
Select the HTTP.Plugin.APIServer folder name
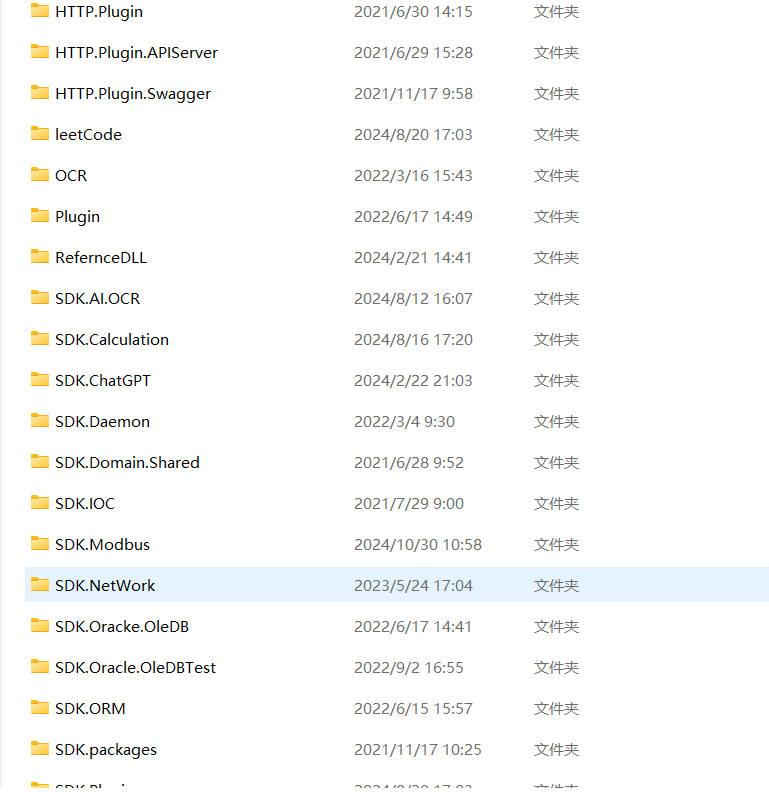(x=137, y=53)
